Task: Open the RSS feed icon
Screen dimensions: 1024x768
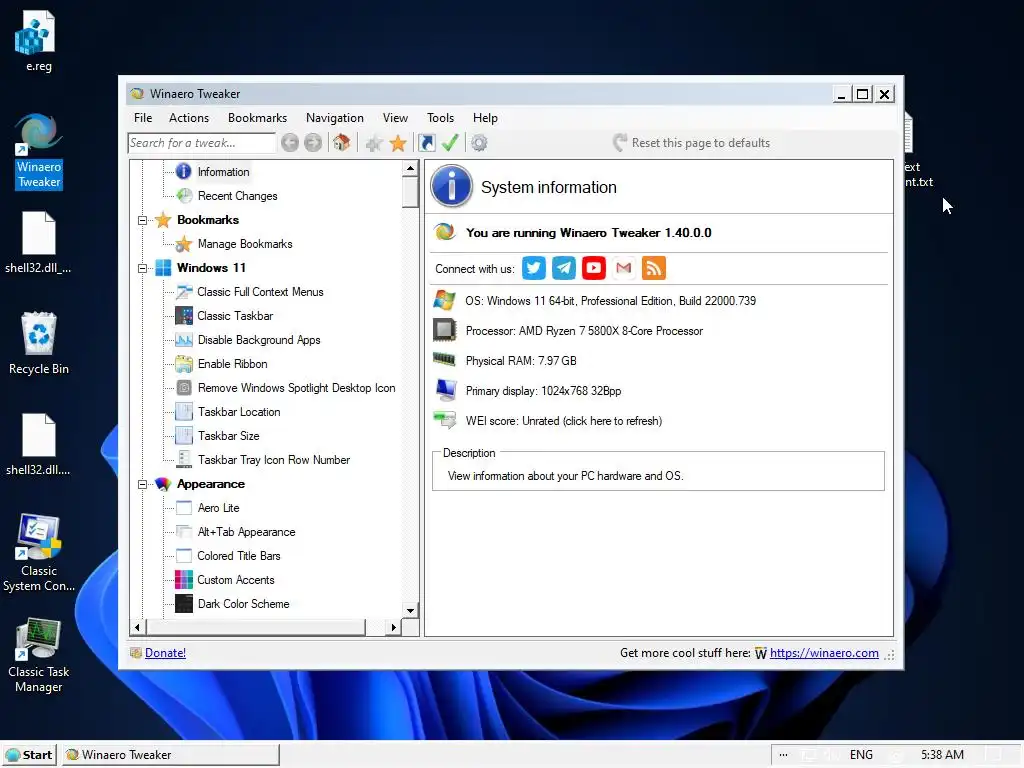Action: (654, 268)
